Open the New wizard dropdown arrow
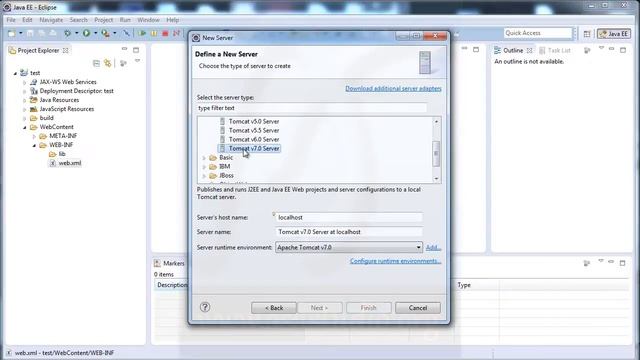 pos(20,33)
